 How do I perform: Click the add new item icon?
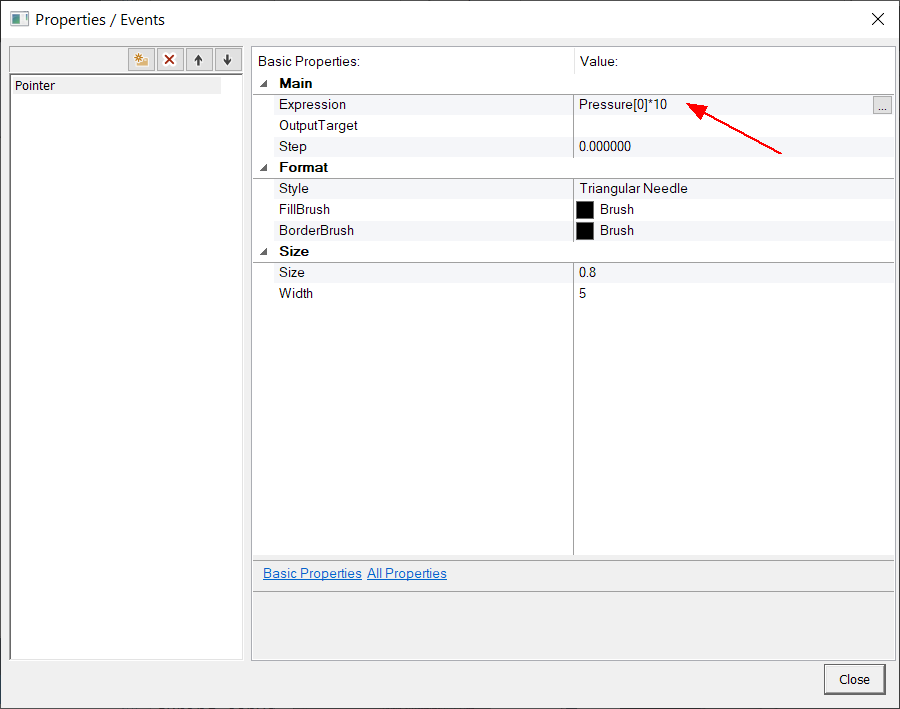pos(141,60)
